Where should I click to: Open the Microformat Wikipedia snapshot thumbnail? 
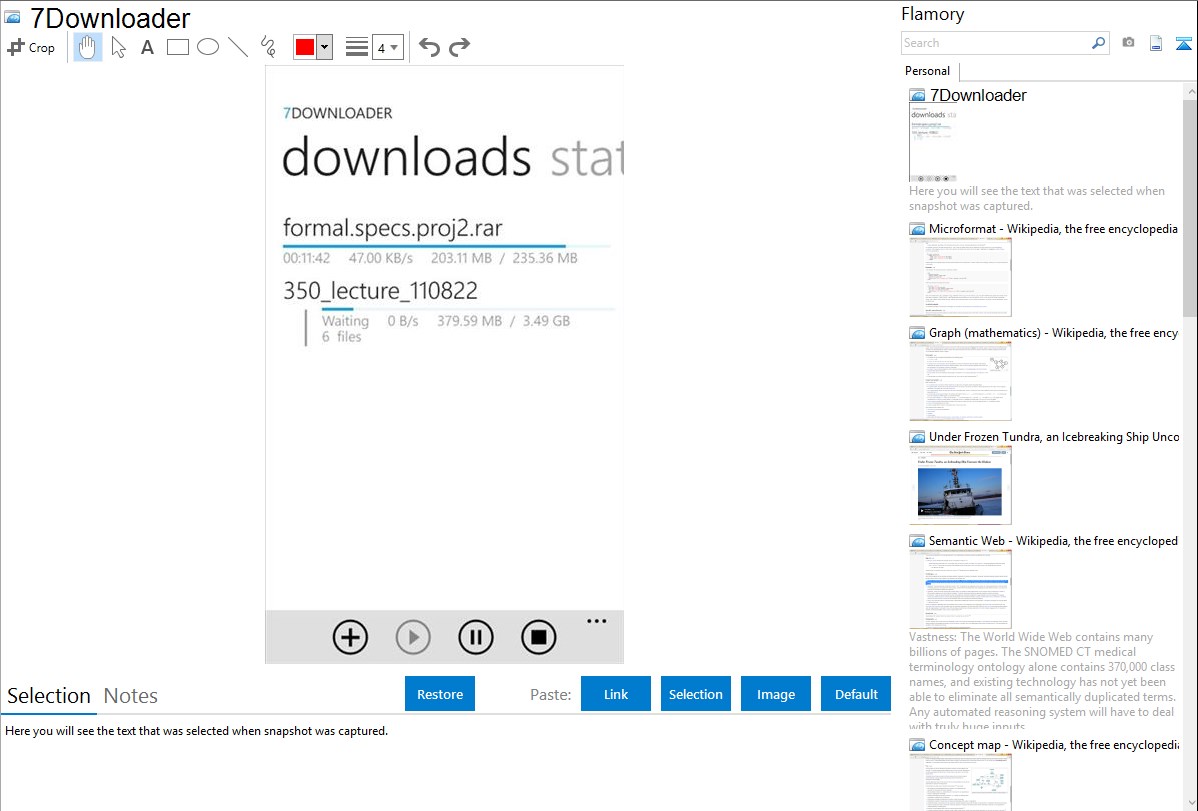click(x=960, y=277)
